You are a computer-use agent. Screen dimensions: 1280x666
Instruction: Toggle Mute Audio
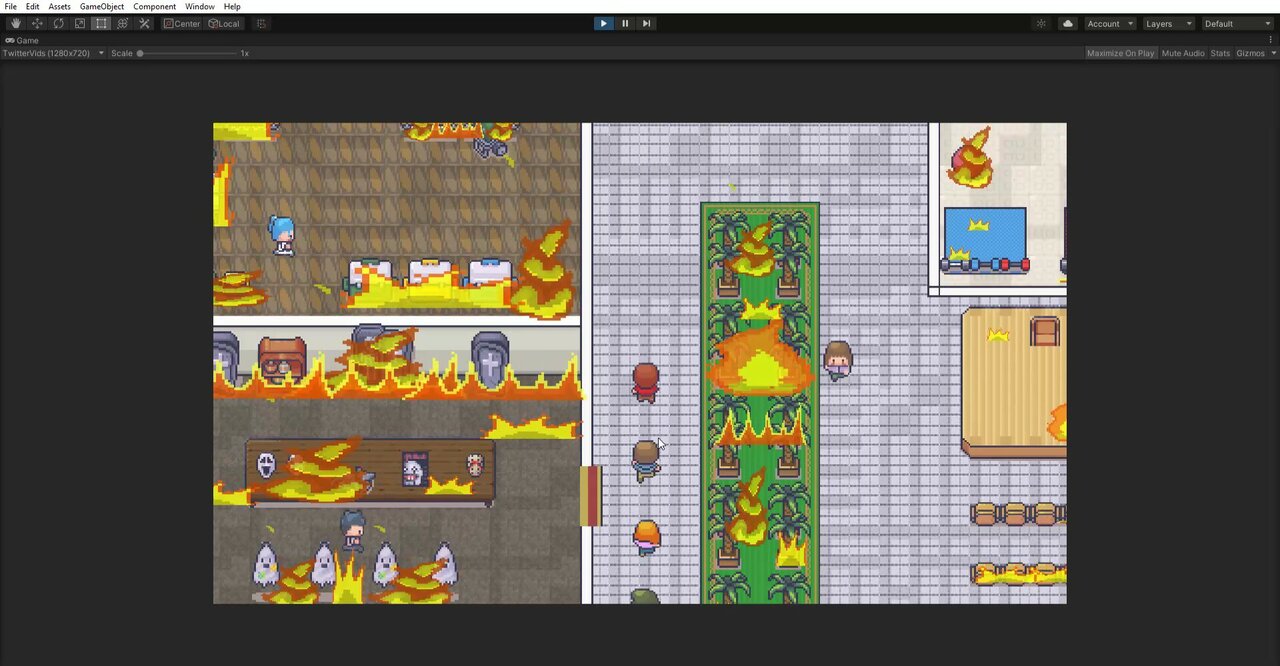(1183, 53)
